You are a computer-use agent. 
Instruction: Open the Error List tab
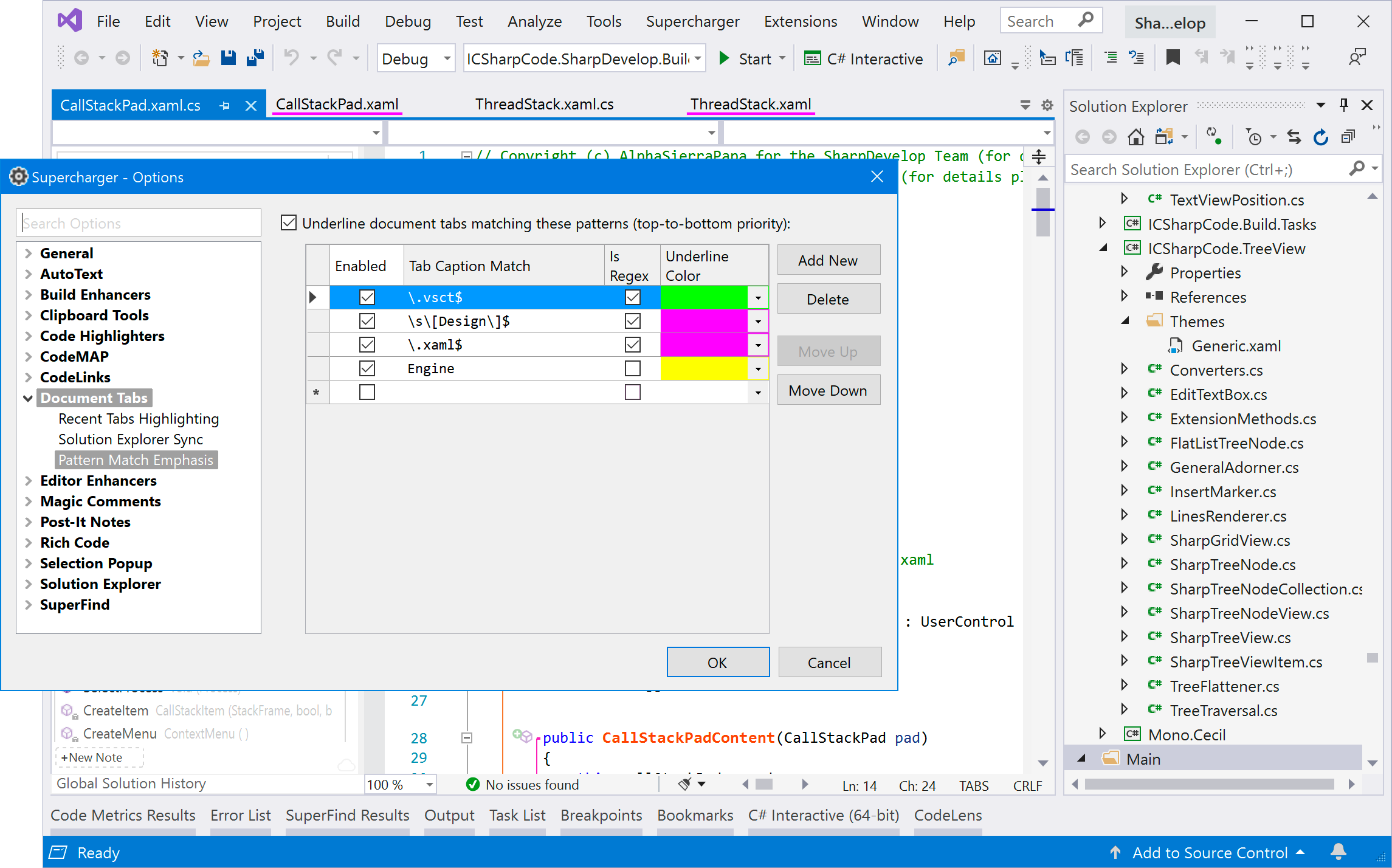[240, 815]
